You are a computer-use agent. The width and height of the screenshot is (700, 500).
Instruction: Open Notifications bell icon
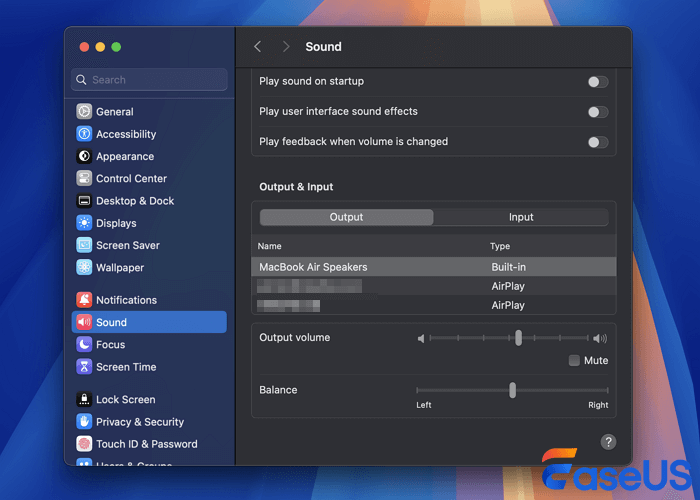point(84,300)
